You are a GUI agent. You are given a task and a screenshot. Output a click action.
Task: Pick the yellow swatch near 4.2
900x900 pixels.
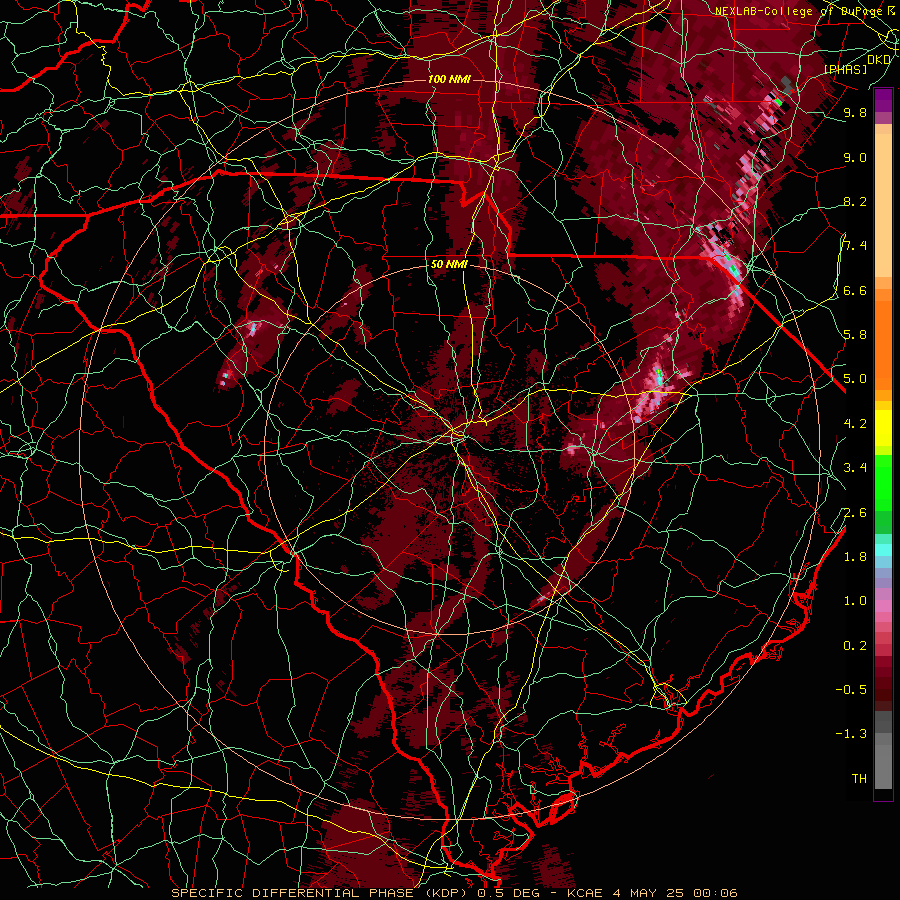(x=883, y=429)
